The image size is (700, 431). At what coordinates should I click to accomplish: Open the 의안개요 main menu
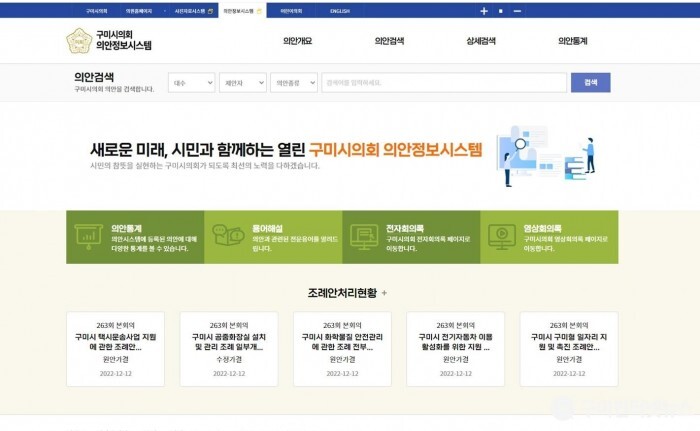[298, 41]
